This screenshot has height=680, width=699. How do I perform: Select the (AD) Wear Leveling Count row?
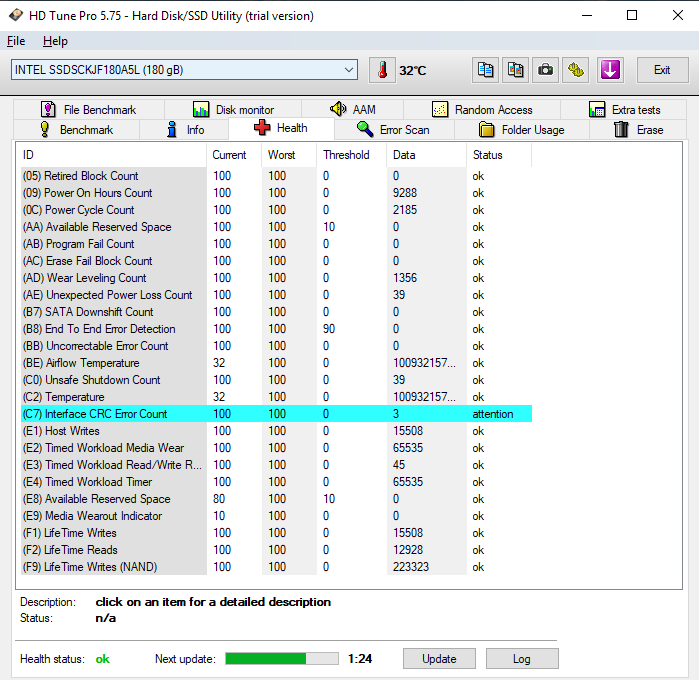click(276, 278)
